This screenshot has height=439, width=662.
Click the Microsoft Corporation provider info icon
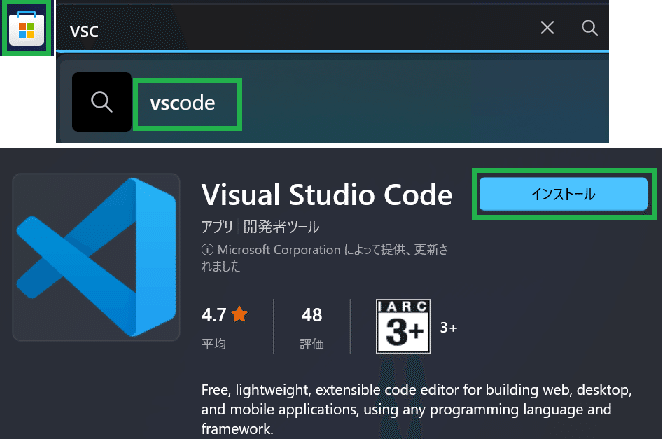[x=207, y=250]
